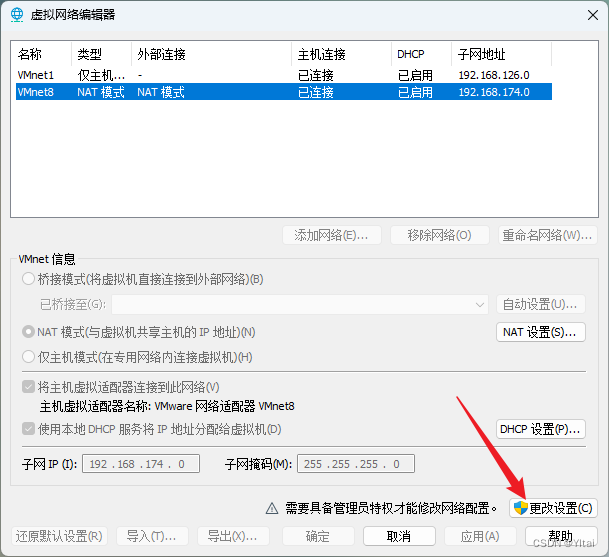Click 需要具备管理员特权 warning text
Image resolution: width=609 pixels, height=557 pixels.
(x=391, y=508)
